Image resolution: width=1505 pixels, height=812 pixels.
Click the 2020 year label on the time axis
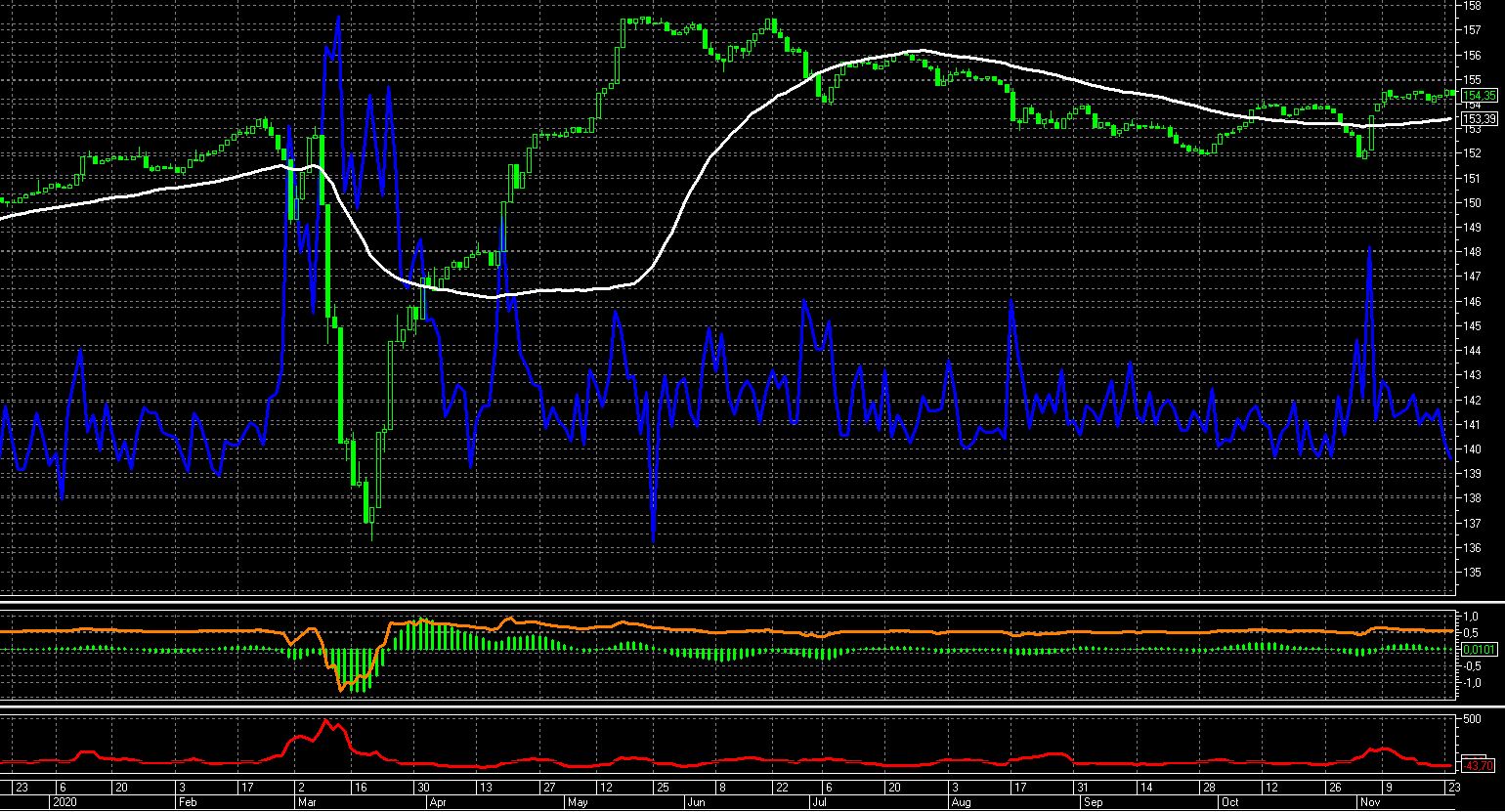click(64, 802)
